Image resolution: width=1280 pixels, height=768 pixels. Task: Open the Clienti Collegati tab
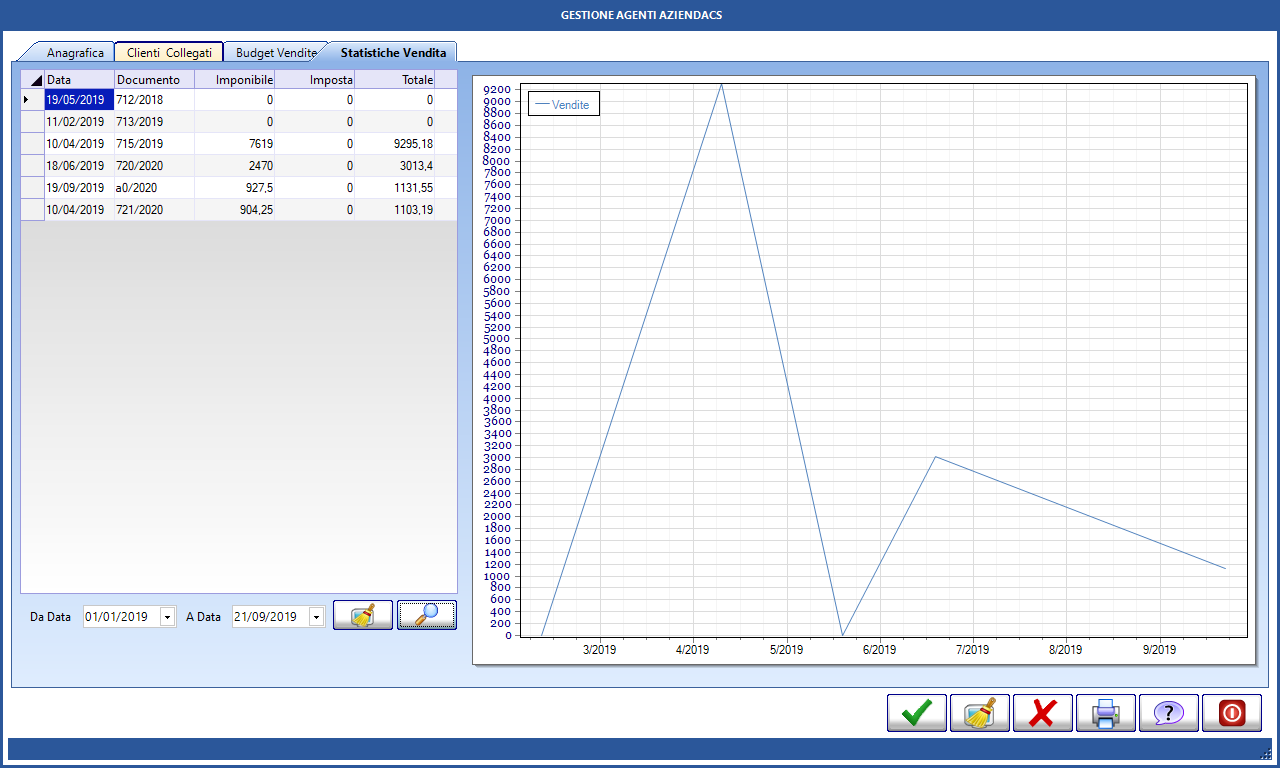[169, 53]
